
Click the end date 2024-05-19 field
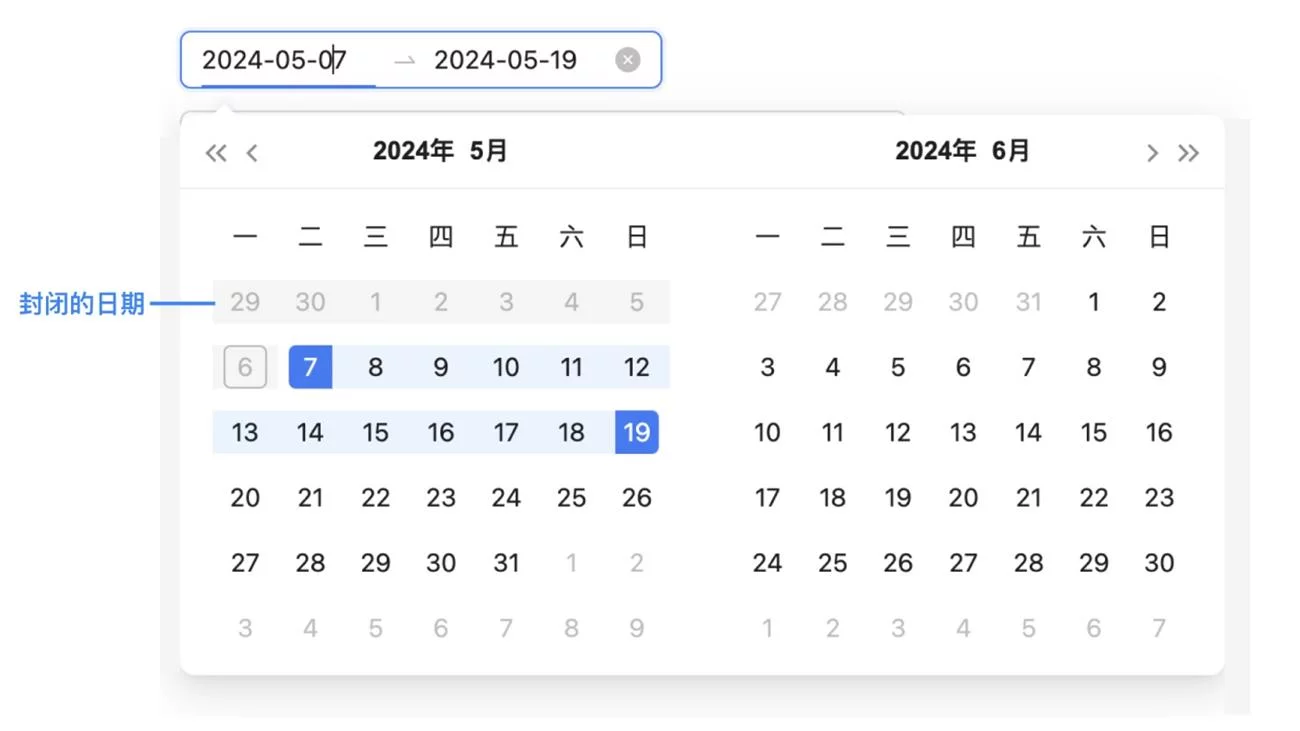(x=505, y=60)
